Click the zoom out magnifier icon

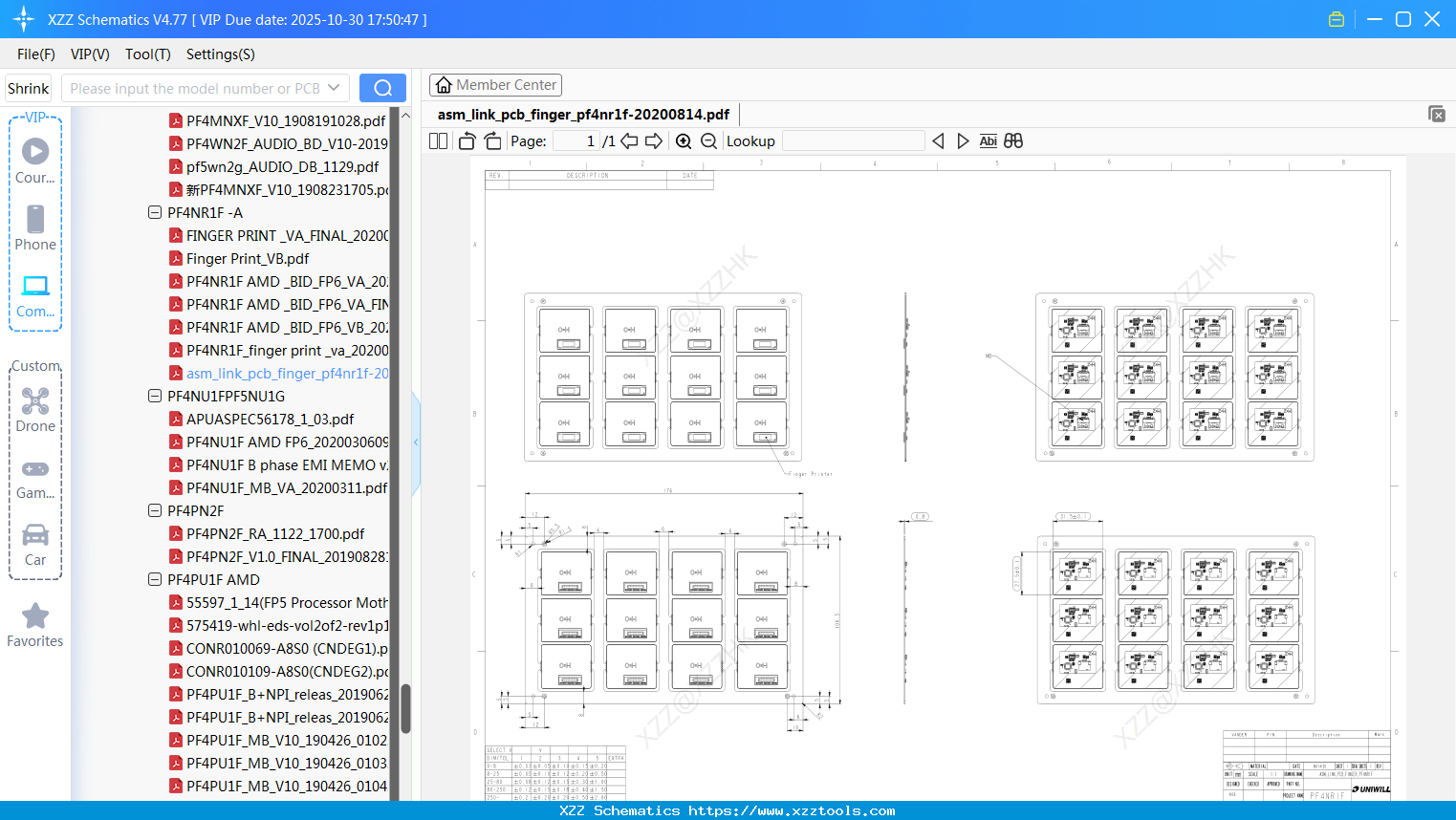click(708, 141)
